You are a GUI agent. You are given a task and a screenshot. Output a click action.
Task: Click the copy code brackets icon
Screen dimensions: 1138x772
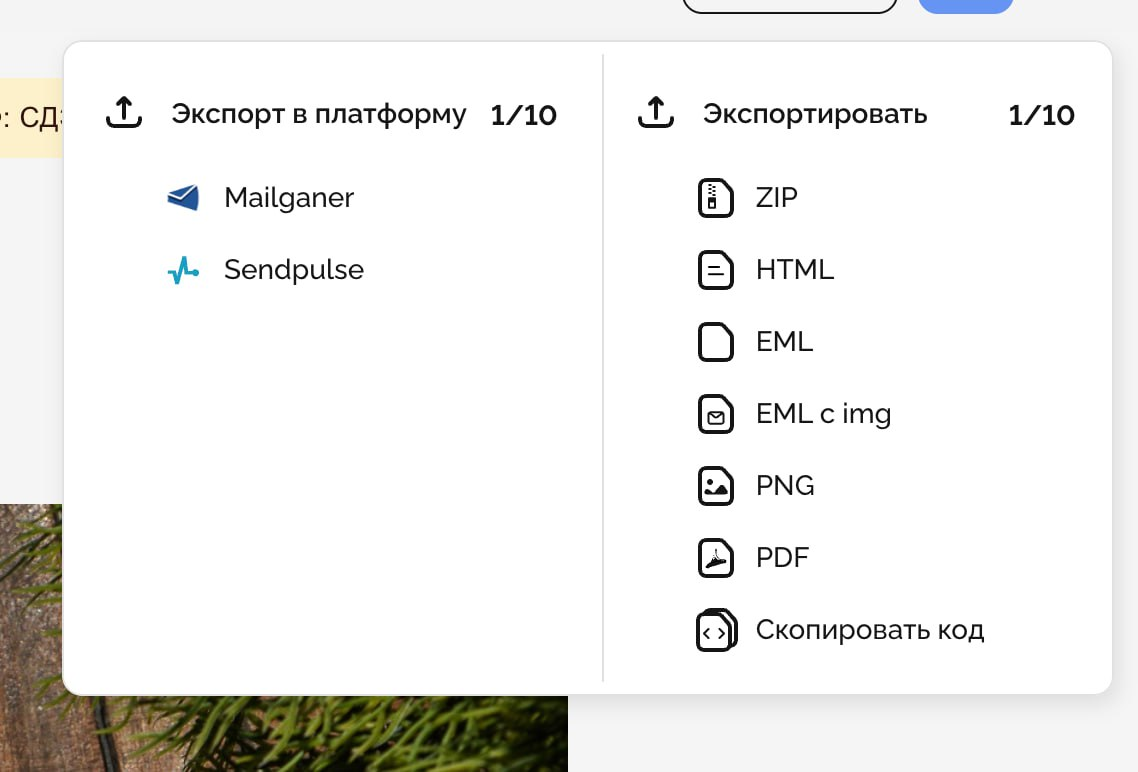pyautogui.click(x=716, y=630)
